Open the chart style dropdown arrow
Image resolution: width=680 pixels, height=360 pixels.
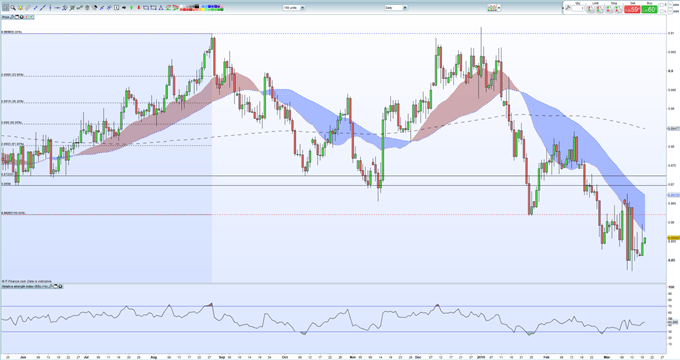pos(500,7)
